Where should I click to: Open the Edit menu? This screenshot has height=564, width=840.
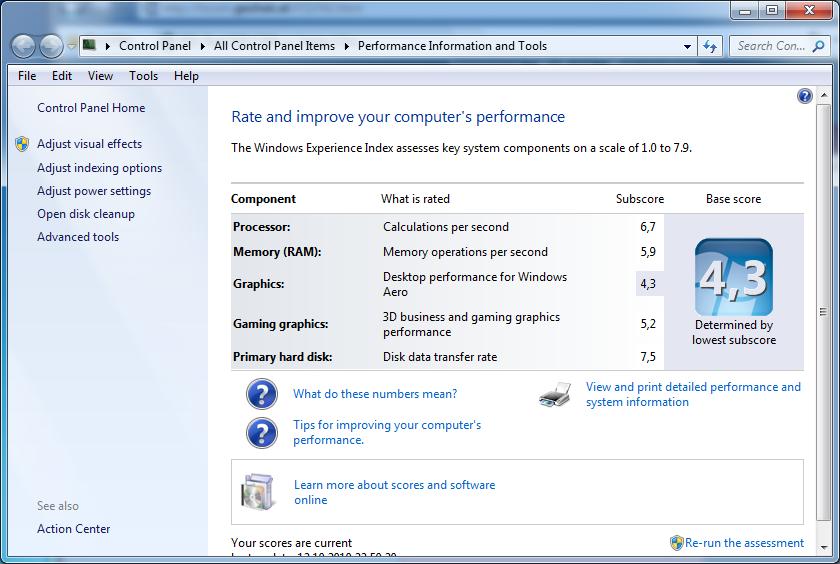[62, 76]
